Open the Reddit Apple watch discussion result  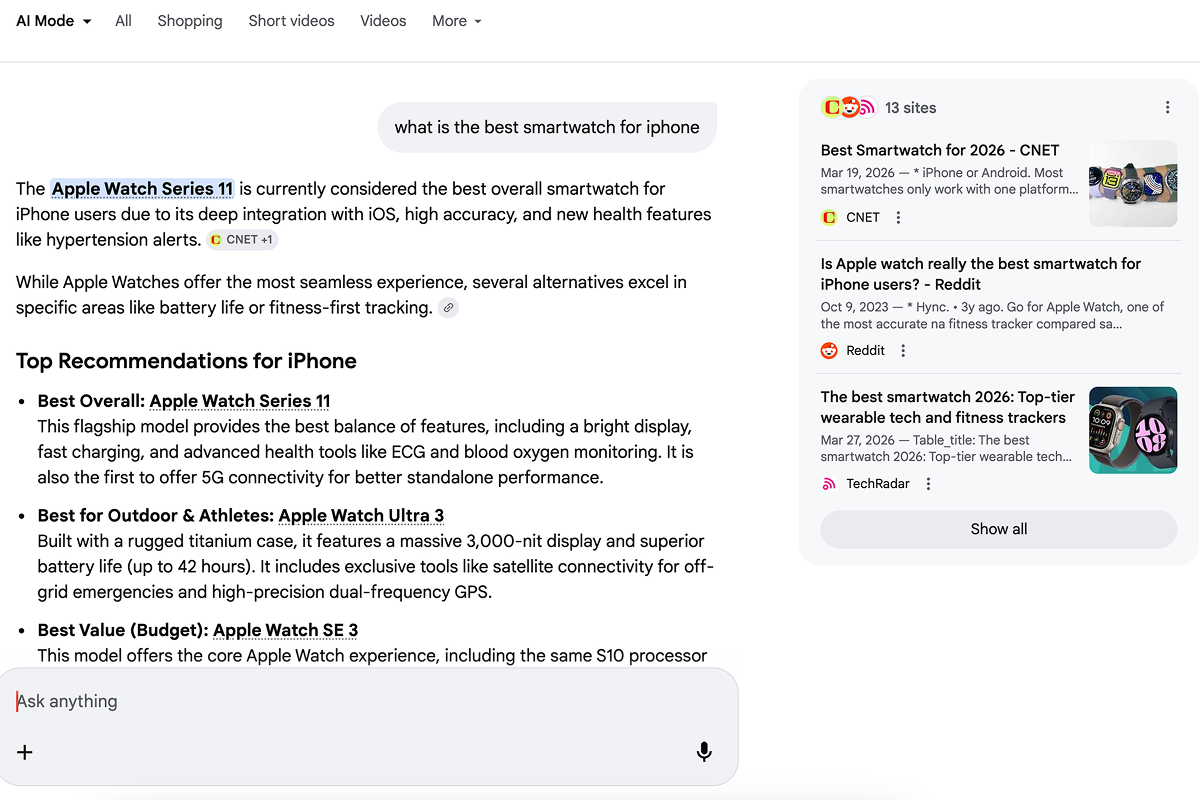[x=981, y=274]
